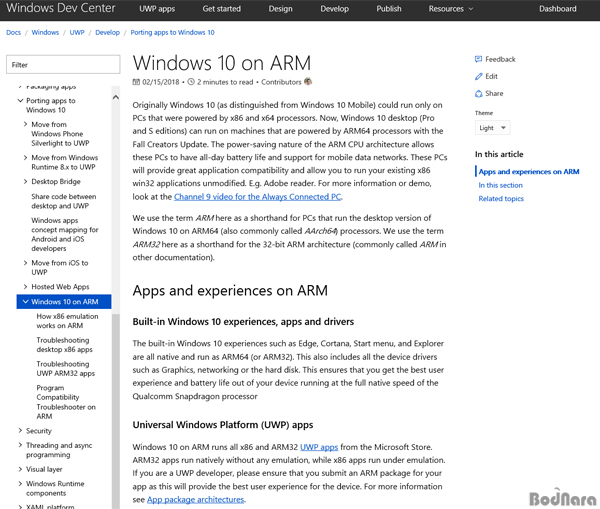Open the Develop menu item
The image size is (600, 509).
coord(334,9)
